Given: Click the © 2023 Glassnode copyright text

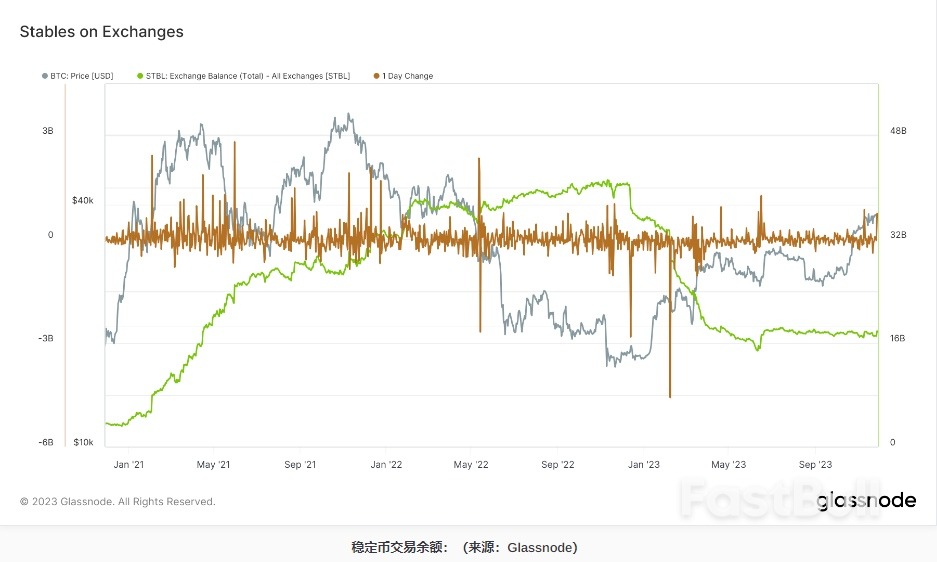Looking at the screenshot, I should [x=117, y=501].
